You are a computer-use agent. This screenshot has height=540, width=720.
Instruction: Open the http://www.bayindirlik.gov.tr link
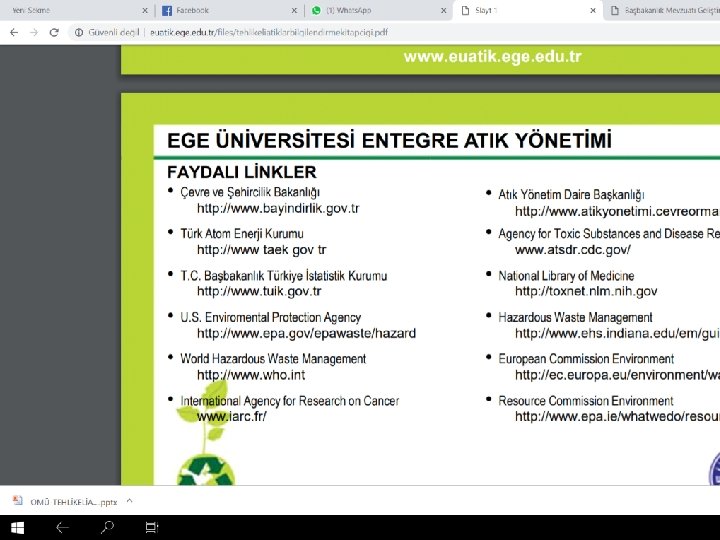coord(278,208)
